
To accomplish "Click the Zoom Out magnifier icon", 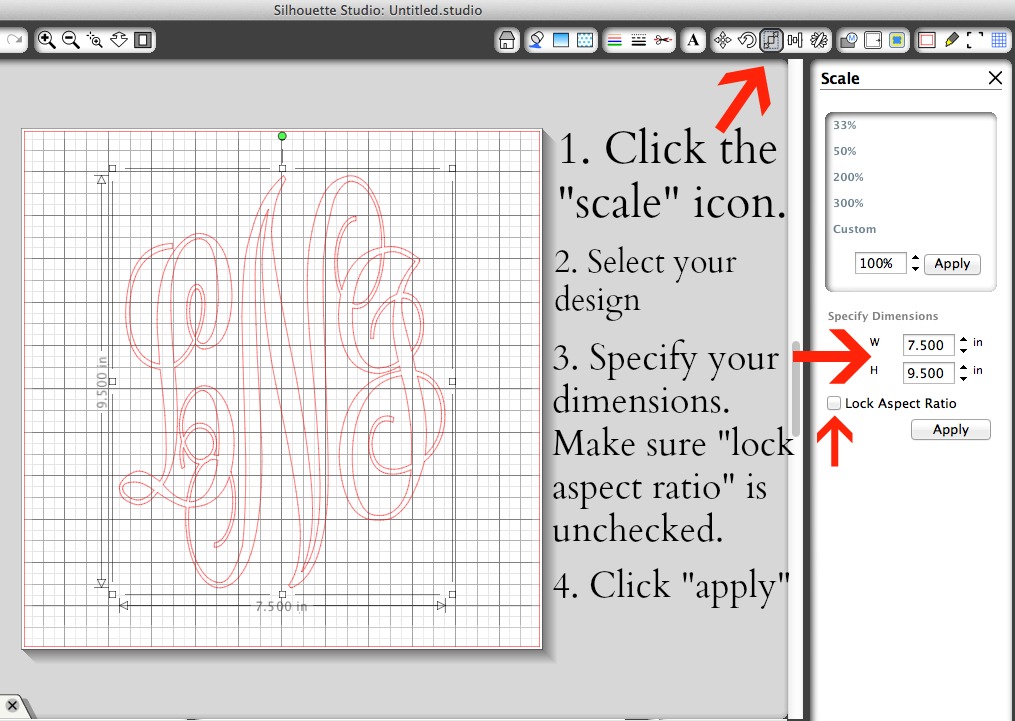I will 71,40.
